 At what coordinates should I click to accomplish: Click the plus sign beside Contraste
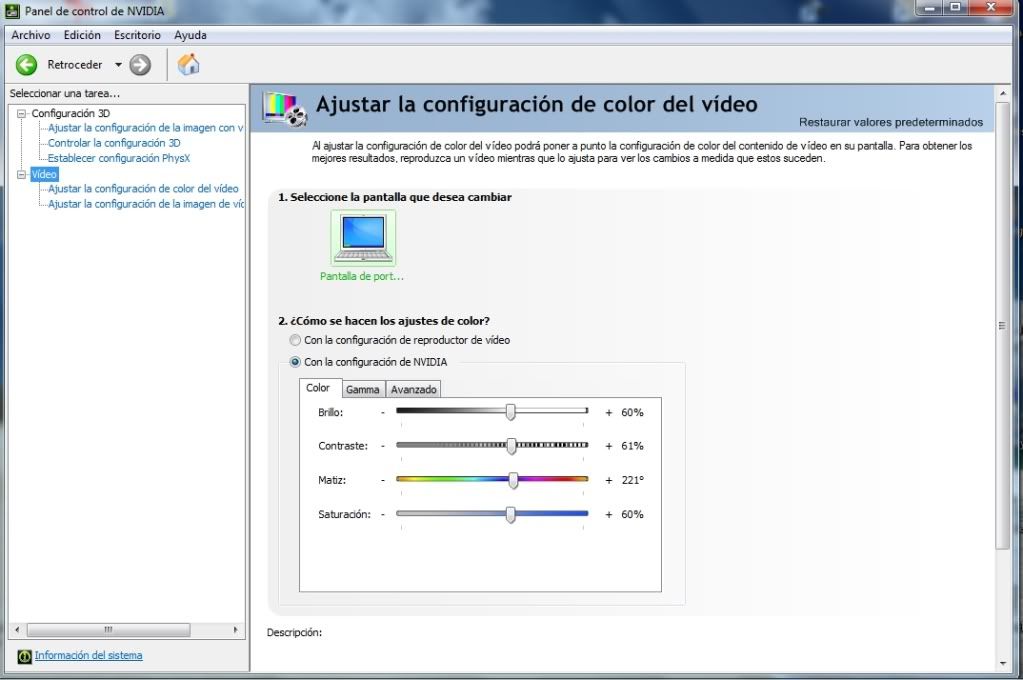609,446
